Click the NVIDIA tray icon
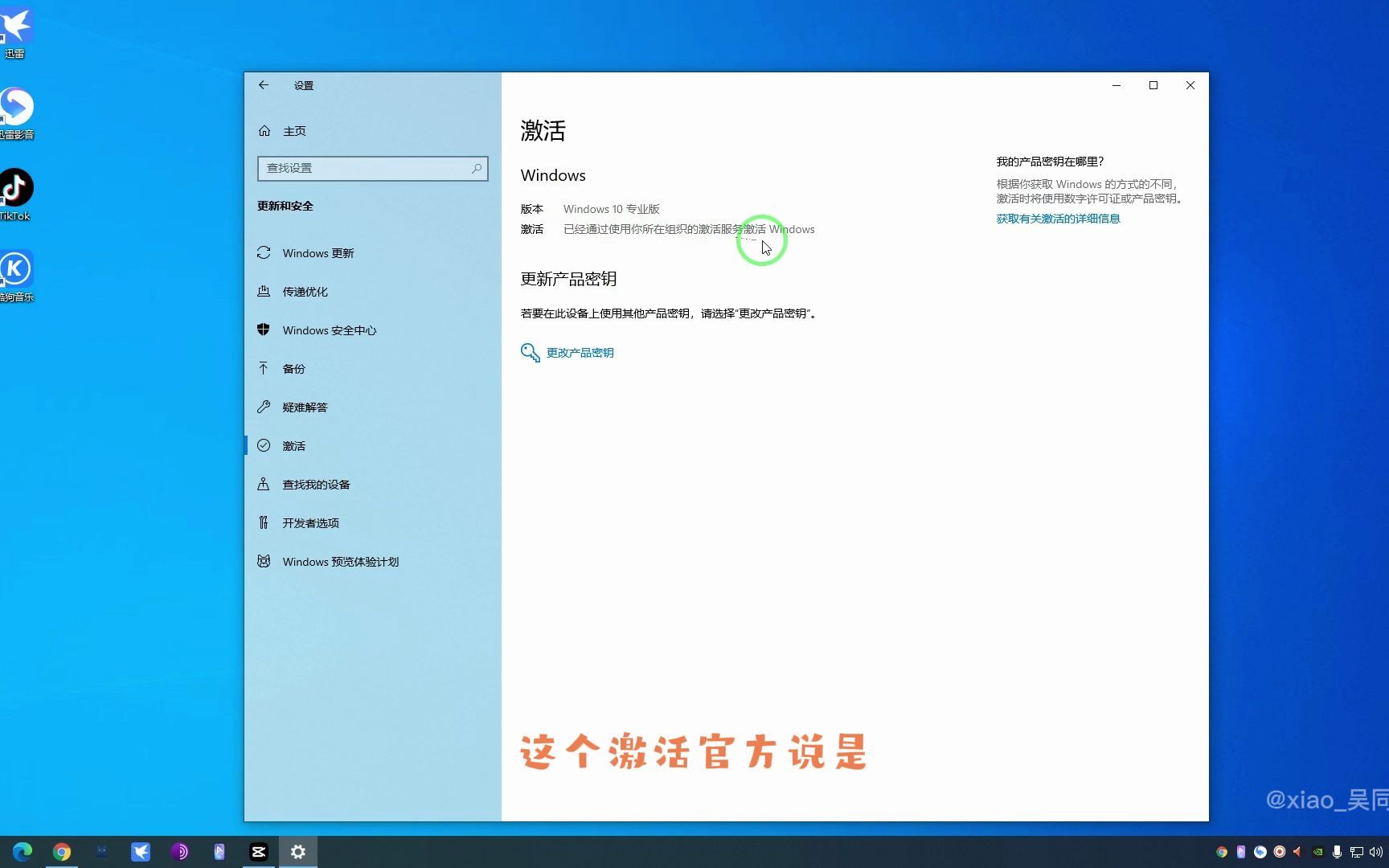Image resolution: width=1389 pixels, height=868 pixels. pos(1317,852)
